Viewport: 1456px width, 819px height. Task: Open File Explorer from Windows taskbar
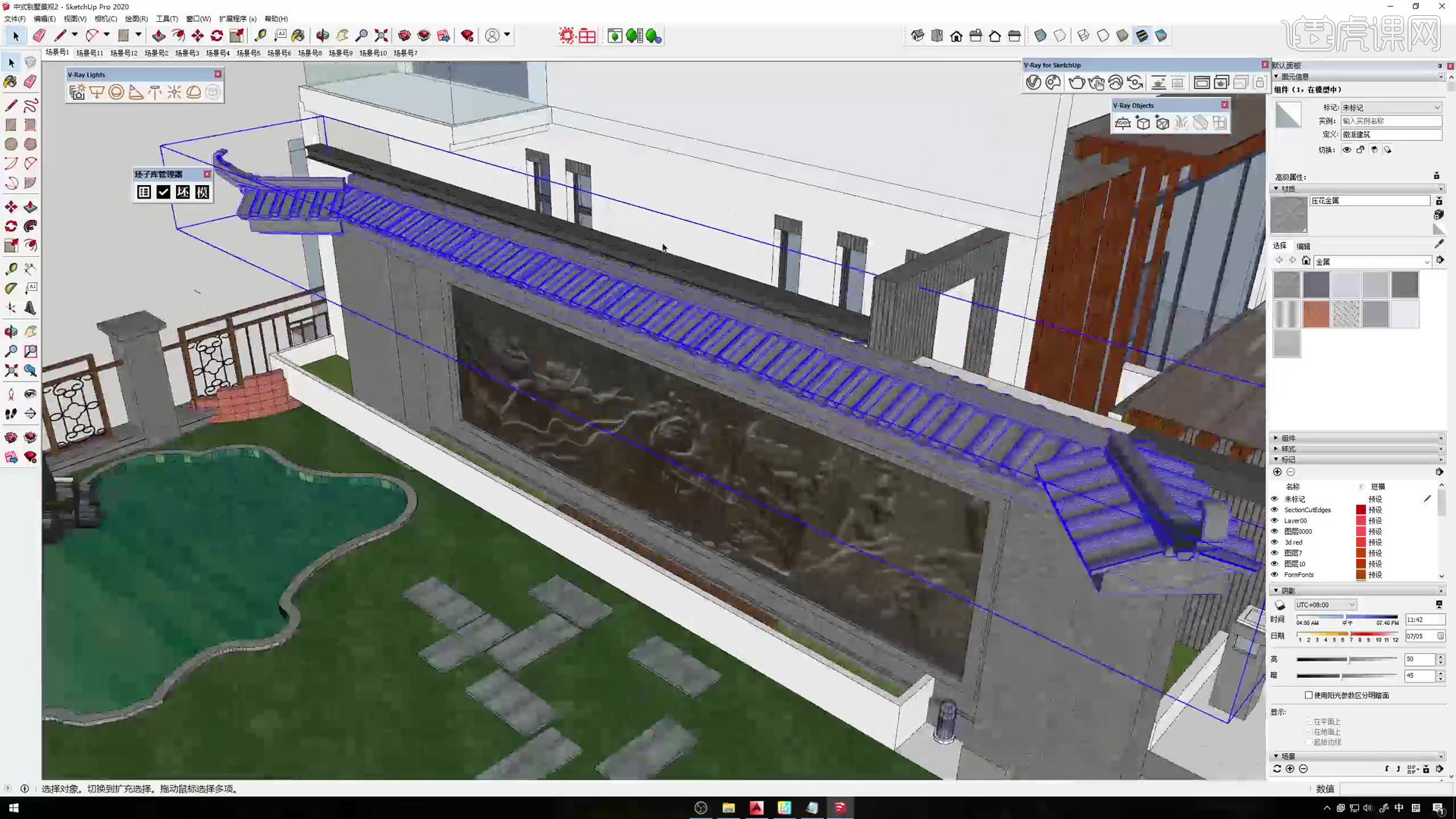point(729,808)
